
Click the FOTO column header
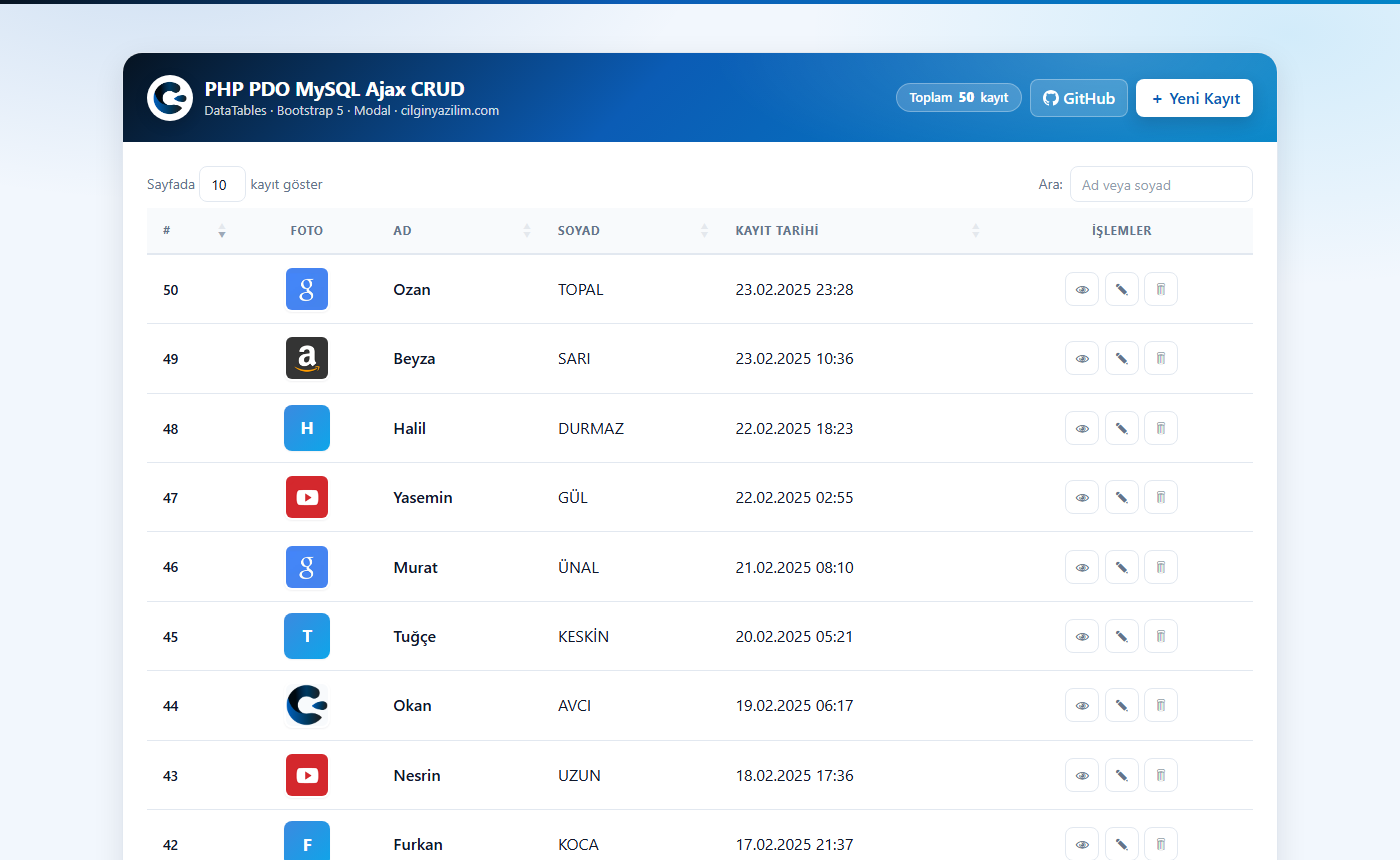click(307, 230)
